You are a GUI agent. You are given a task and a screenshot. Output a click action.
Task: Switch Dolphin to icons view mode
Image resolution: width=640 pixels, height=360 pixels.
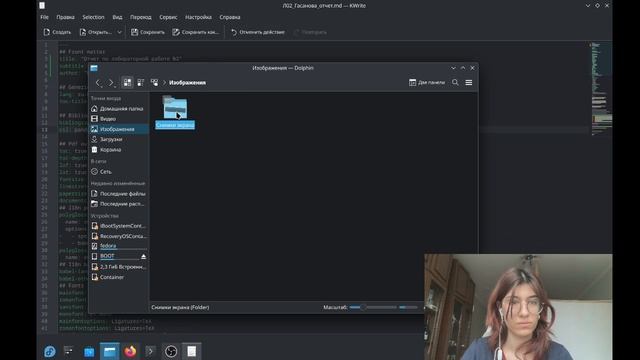click(x=127, y=82)
